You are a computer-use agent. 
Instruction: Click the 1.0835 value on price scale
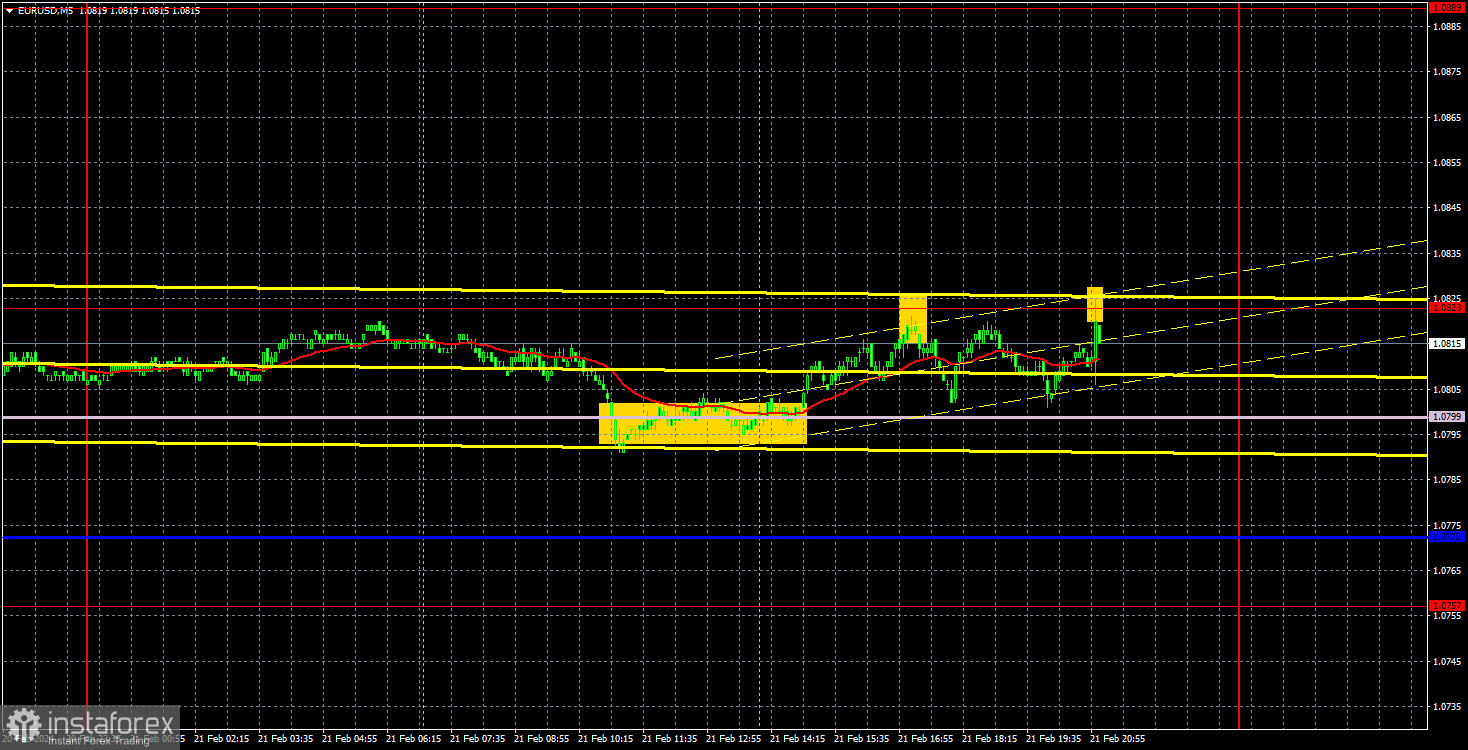click(1446, 253)
